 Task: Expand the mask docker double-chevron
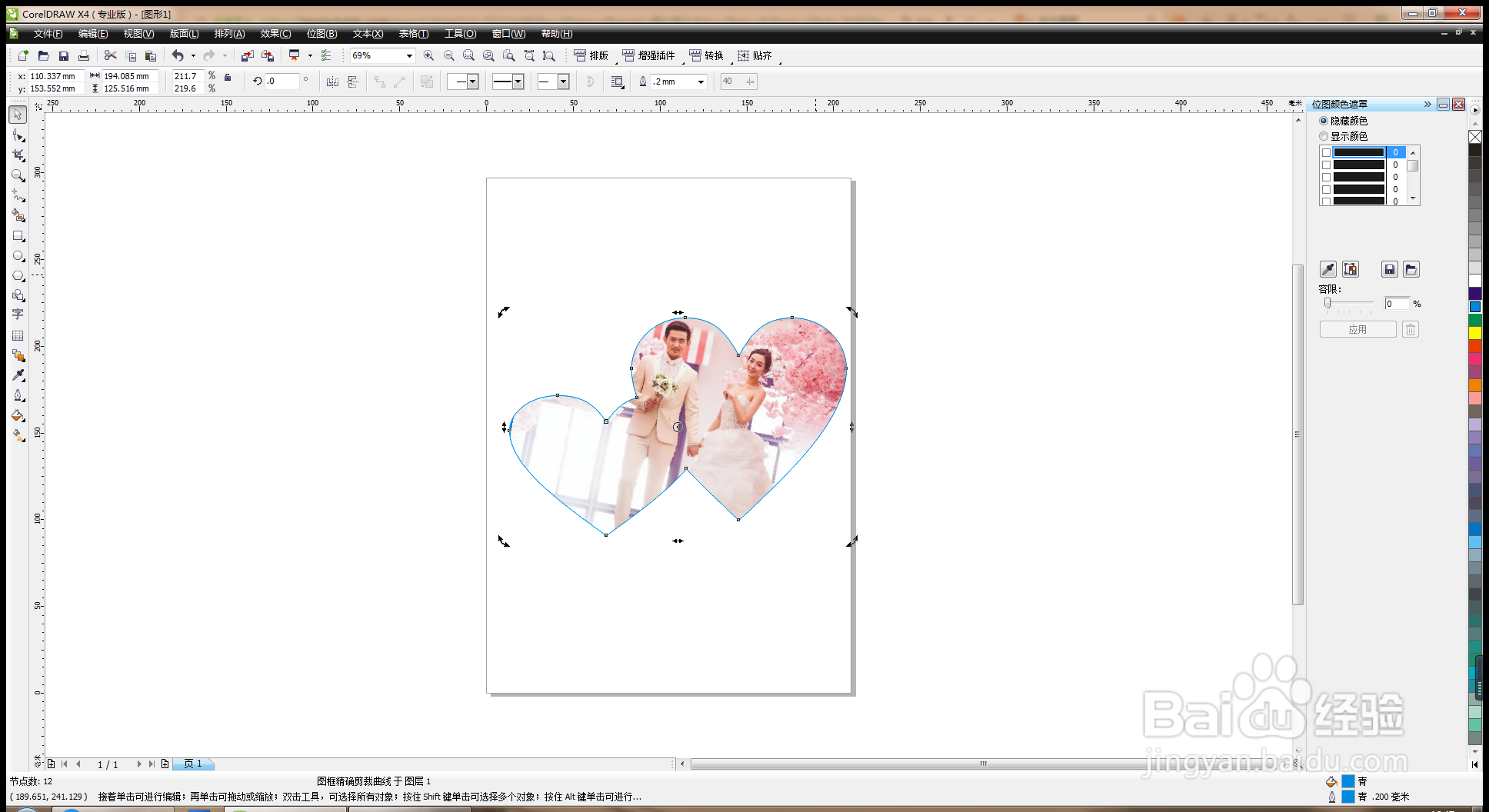click(x=1427, y=104)
